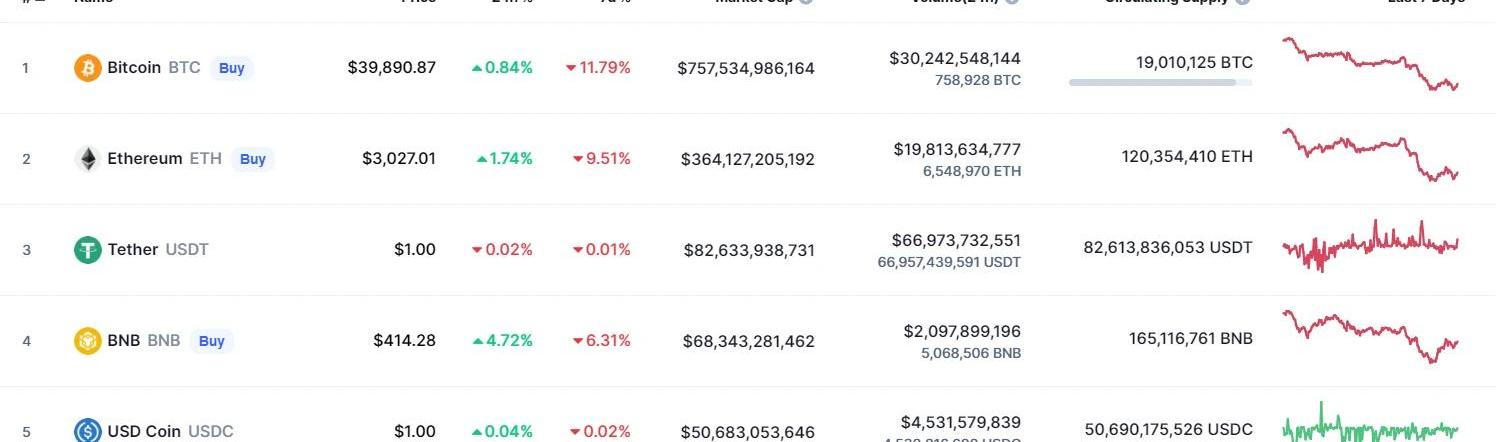Click the Ethereum diamond logo icon
The width and height of the screenshot is (1496, 442).
[88, 159]
